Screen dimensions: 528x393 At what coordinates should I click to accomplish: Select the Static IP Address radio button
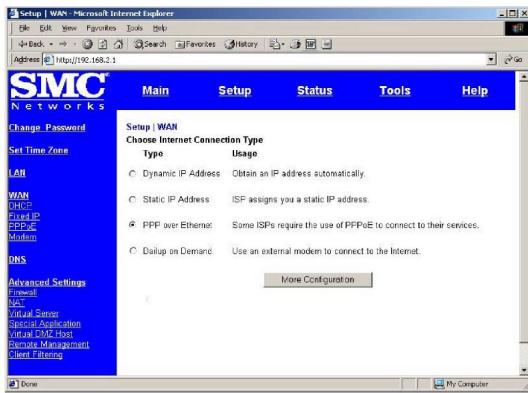coord(133,200)
